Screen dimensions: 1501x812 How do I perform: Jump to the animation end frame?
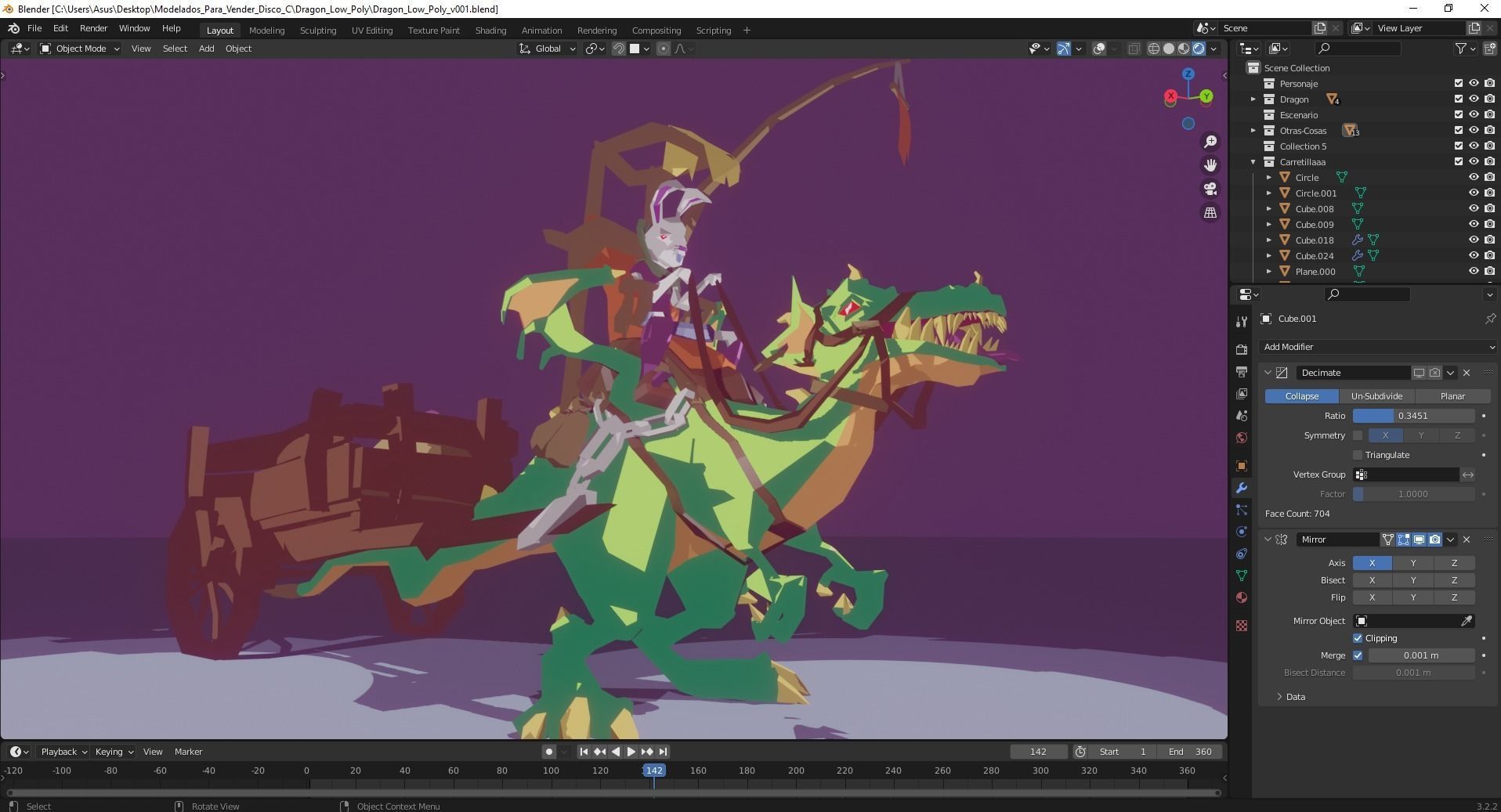(663, 752)
